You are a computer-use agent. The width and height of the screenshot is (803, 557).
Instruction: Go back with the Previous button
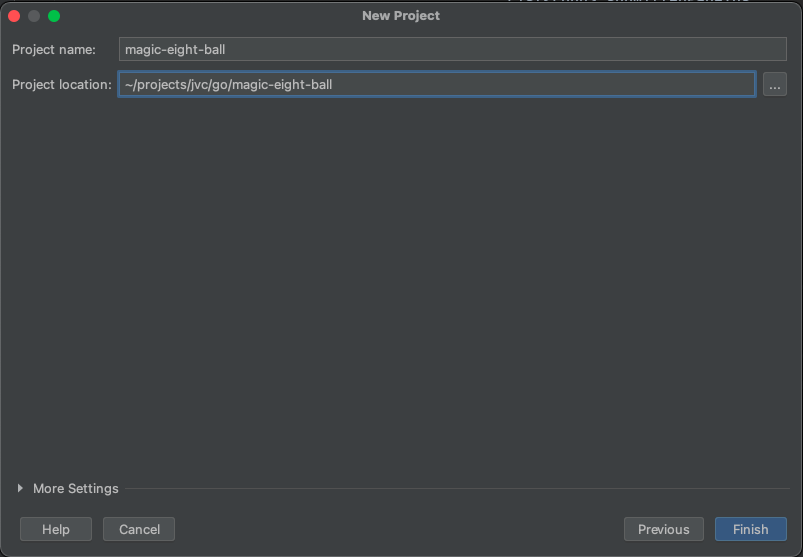663,529
